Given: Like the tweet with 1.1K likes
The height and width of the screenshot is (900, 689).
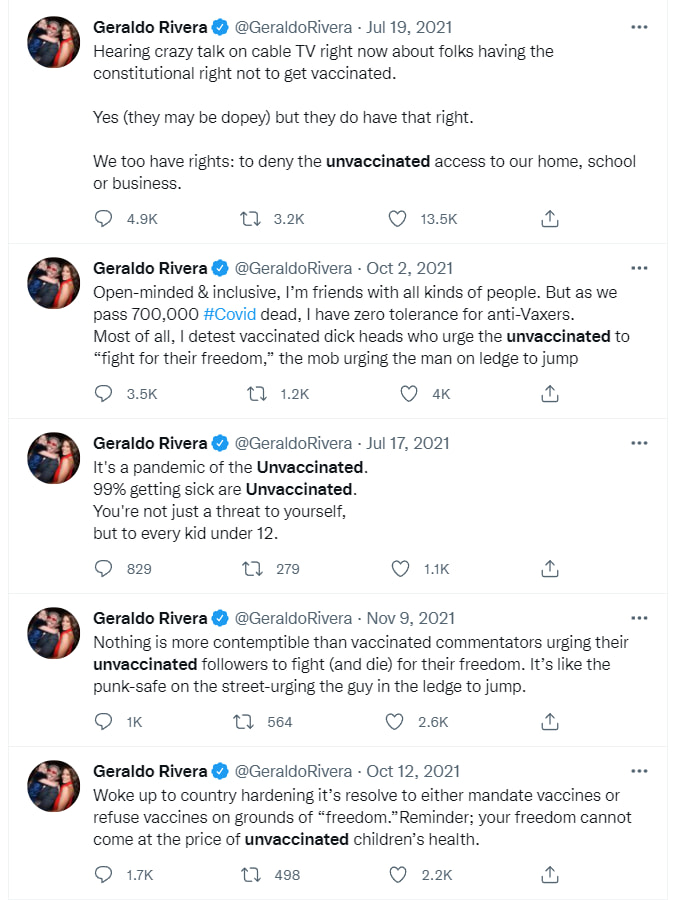Looking at the screenshot, I should point(401,569).
